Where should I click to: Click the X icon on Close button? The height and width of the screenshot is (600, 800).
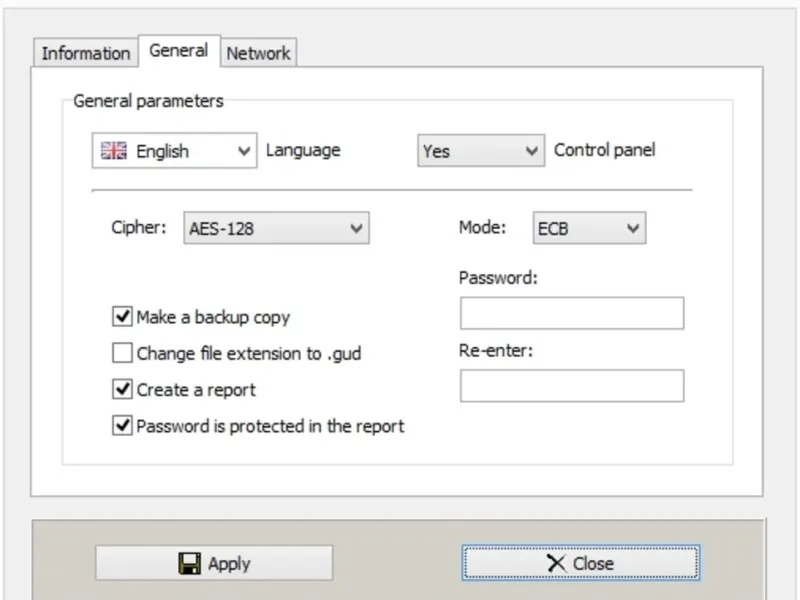tap(556, 564)
